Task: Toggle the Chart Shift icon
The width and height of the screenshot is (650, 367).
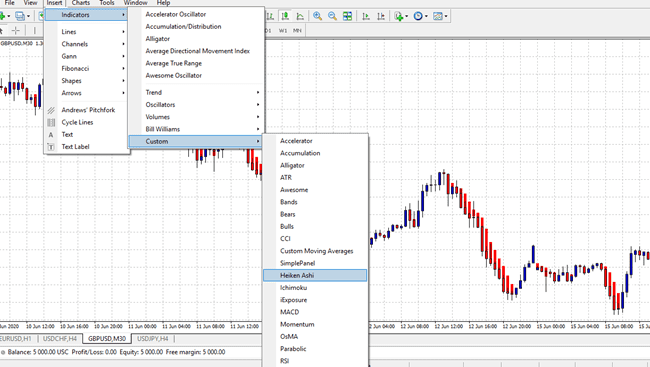Action: [x=381, y=16]
